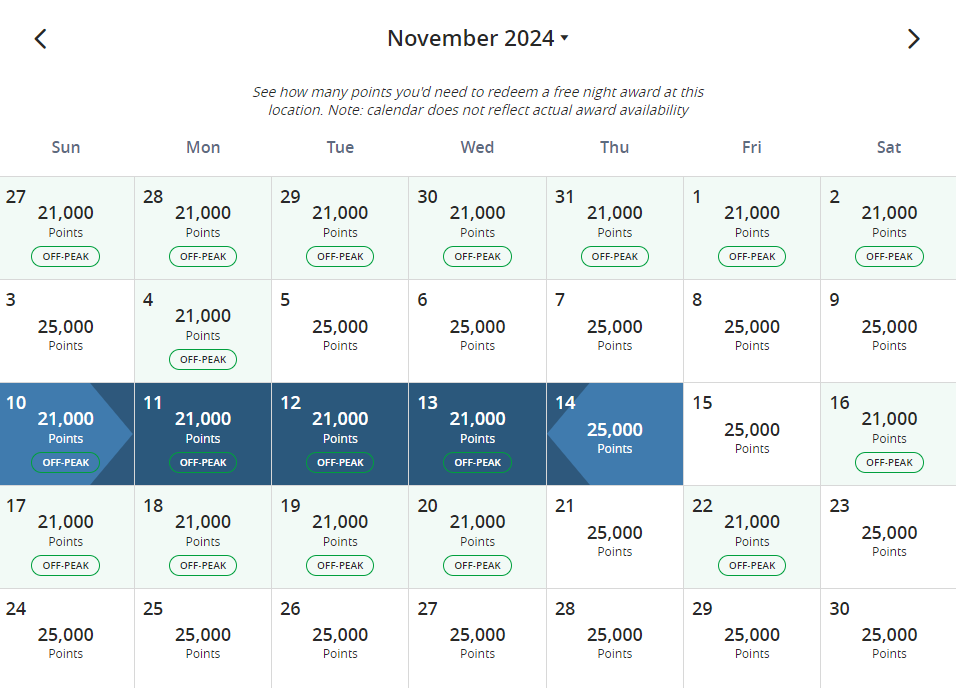This screenshot has height=688, width=956.
Task: Select November 15 on the calendar
Action: coord(752,433)
